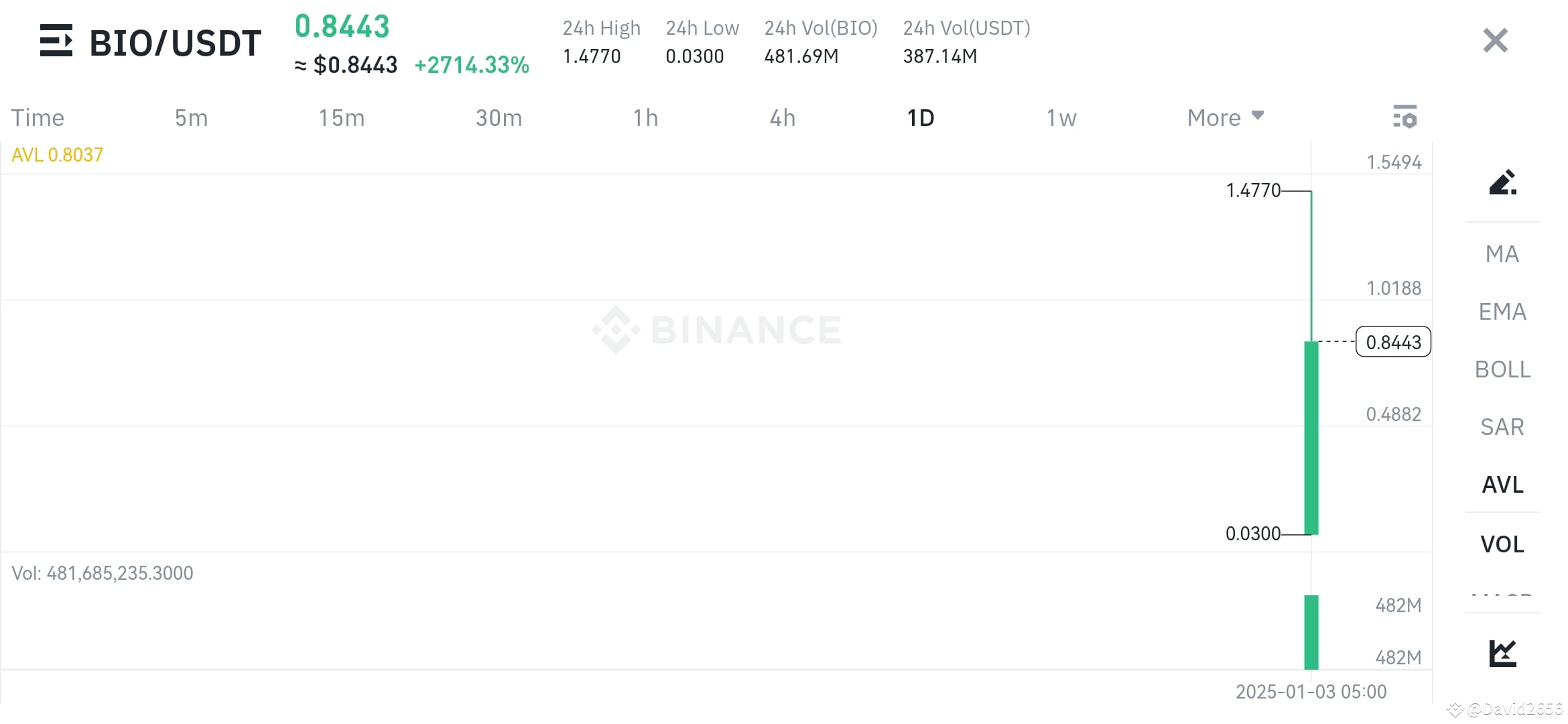This screenshot has height=724, width=1568.
Task: Open the chart display settings icon
Action: point(1405,117)
